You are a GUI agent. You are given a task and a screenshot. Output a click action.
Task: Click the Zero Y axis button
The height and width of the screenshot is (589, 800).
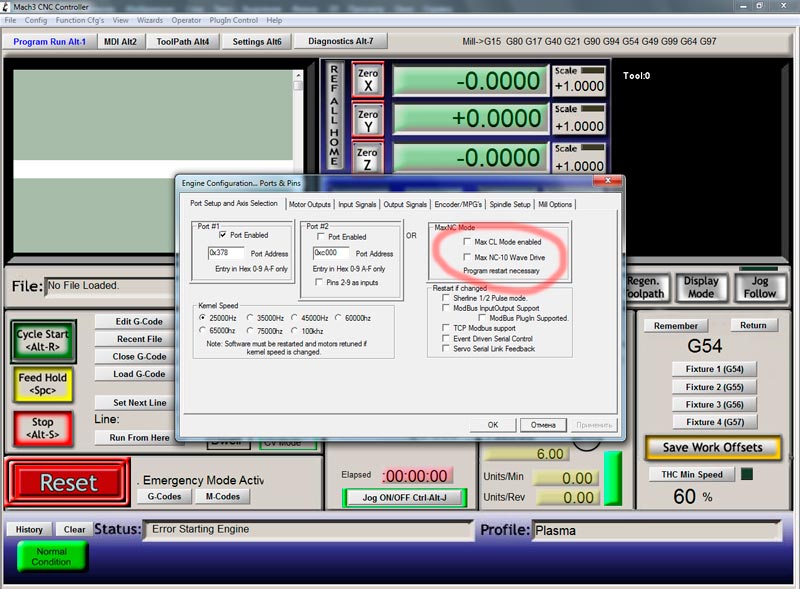(368, 120)
